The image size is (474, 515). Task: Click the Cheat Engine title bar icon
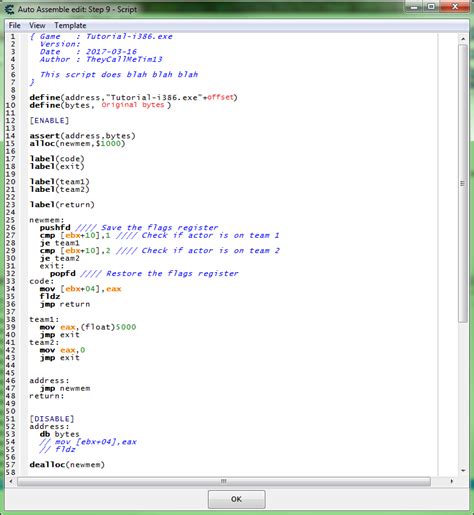tap(9, 9)
